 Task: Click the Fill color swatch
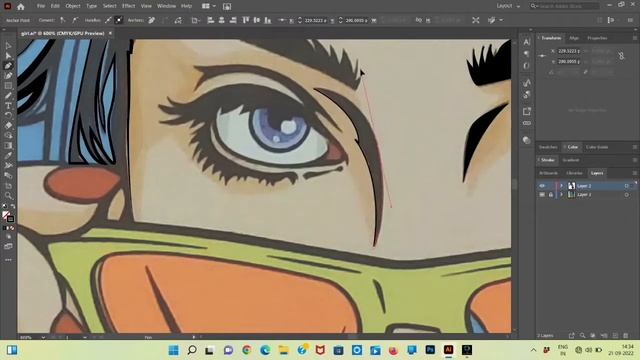point(6,215)
